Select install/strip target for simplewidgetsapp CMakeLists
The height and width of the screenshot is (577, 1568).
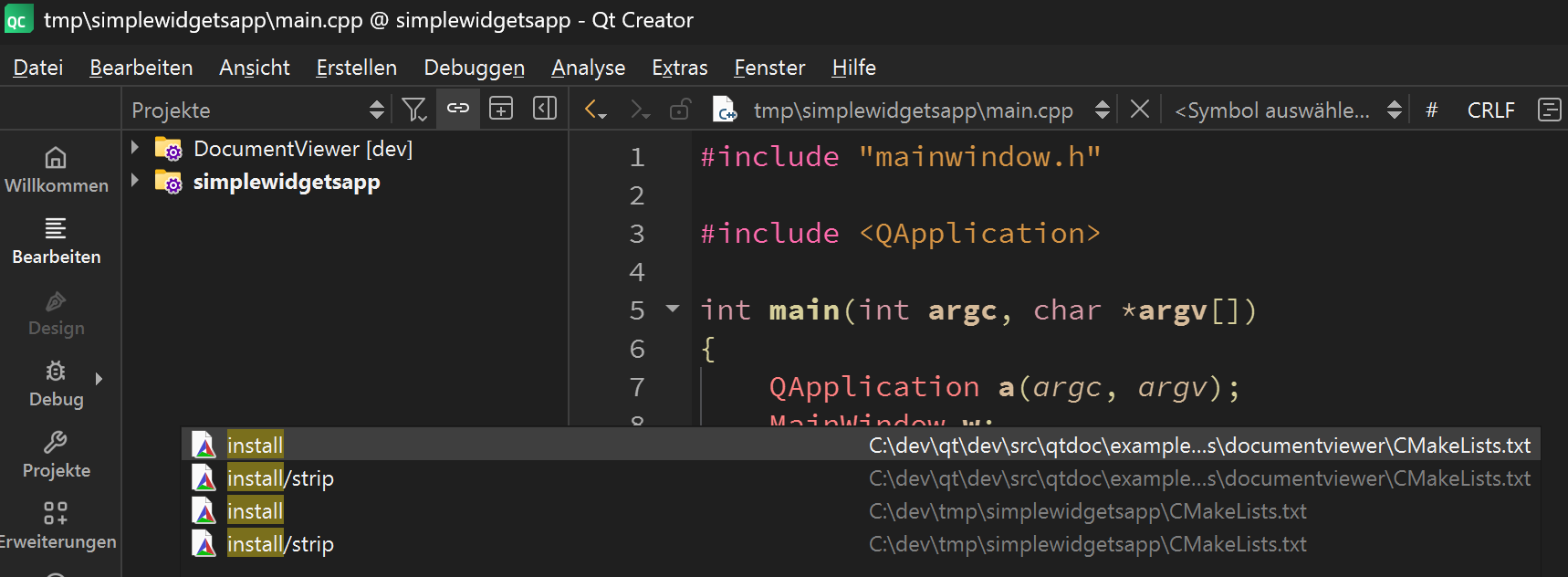coord(861,543)
